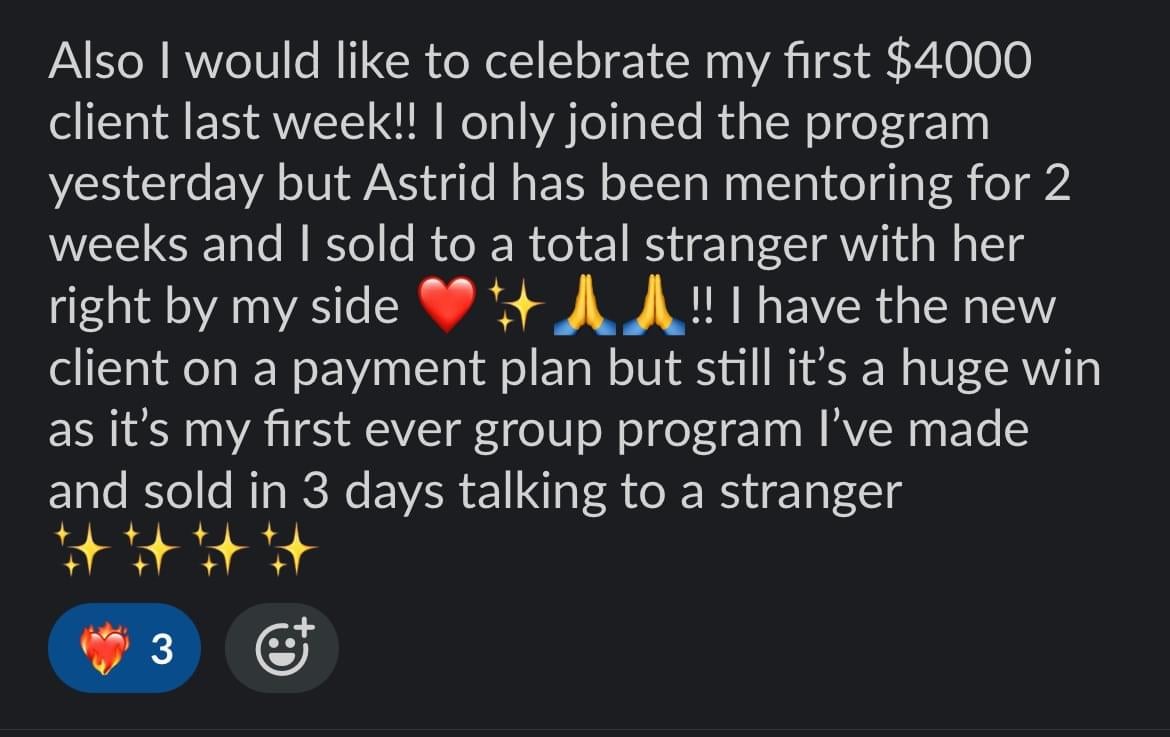The width and height of the screenshot is (1170, 737).
Task: Click the second sparkles emoji on last line
Action: point(151,550)
